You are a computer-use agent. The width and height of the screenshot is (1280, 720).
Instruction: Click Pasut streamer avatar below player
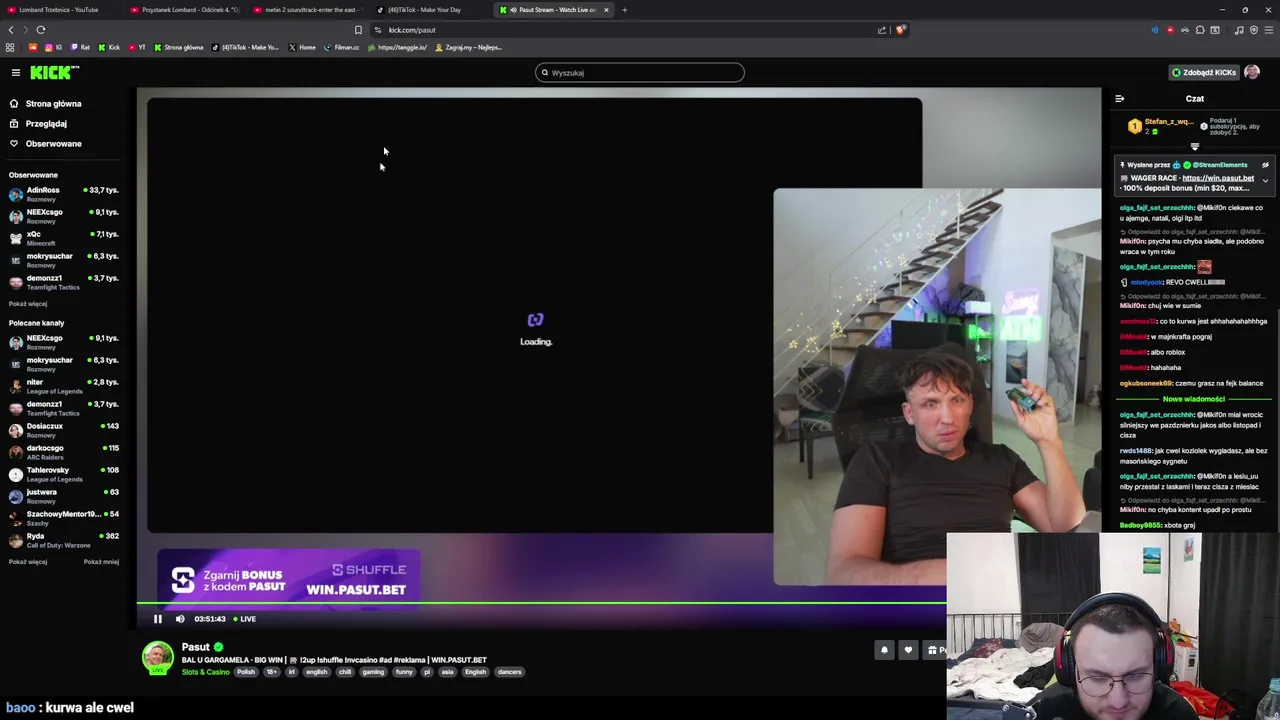pos(157,657)
